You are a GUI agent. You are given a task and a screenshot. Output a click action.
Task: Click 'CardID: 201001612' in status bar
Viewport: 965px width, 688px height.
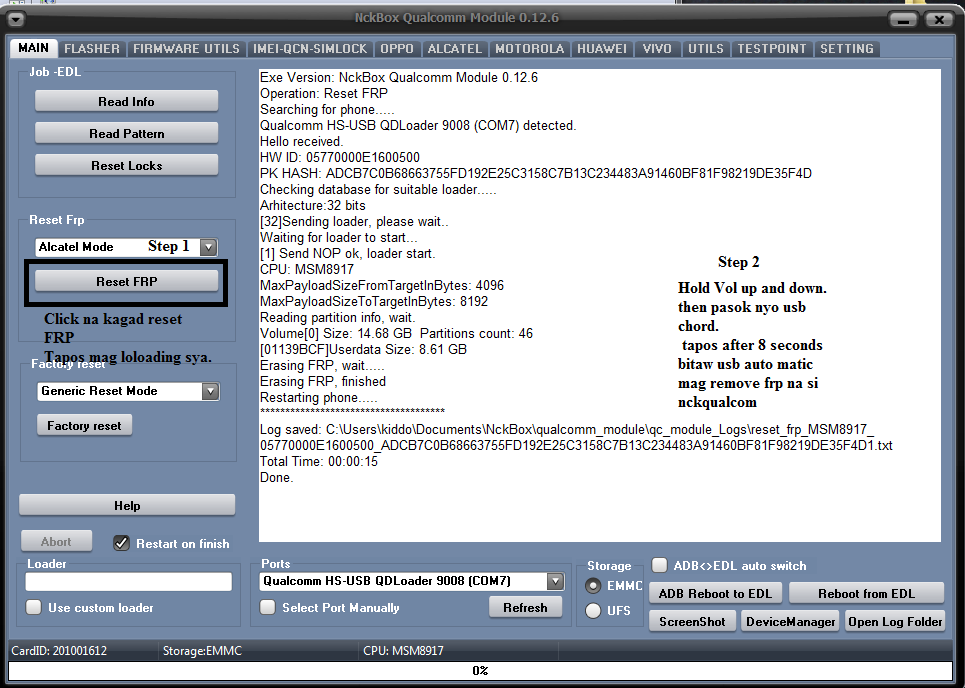click(x=59, y=650)
